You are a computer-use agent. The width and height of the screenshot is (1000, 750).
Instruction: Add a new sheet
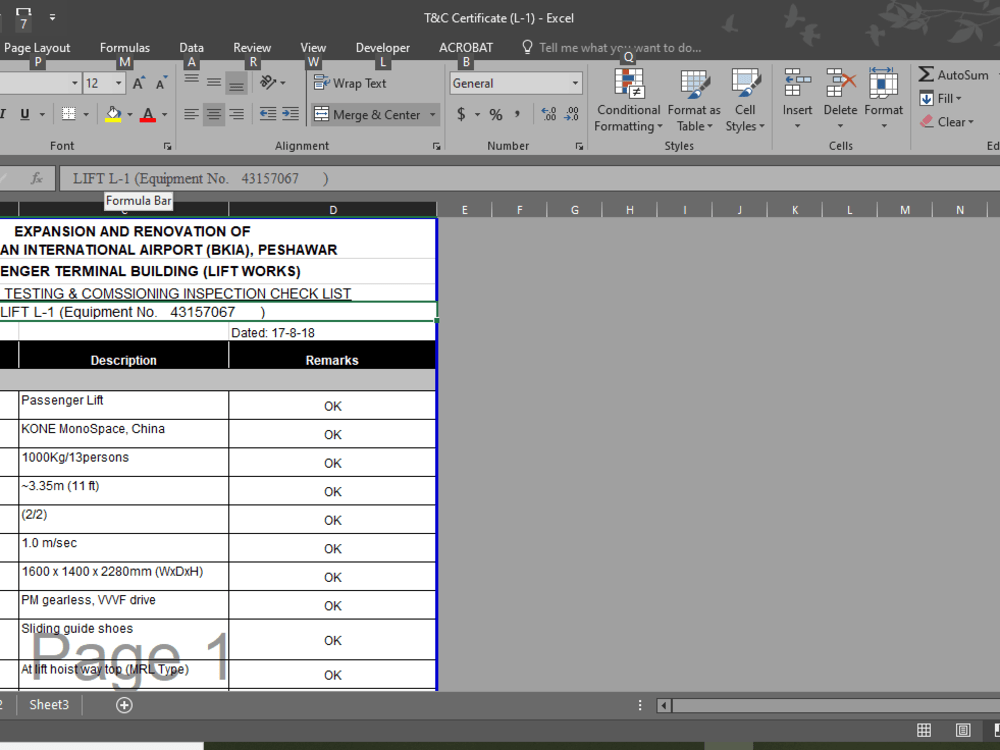pyautogui.click(x=124, y=705)
